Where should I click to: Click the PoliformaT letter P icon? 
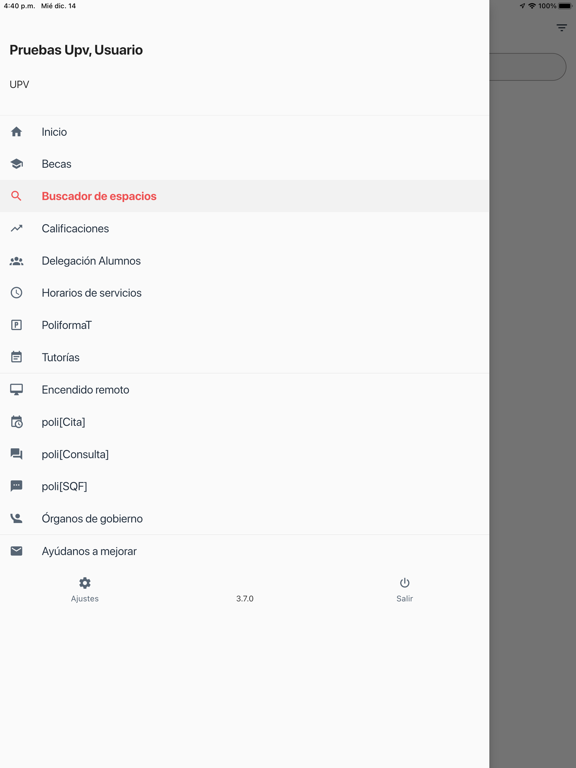coord(16,325)
